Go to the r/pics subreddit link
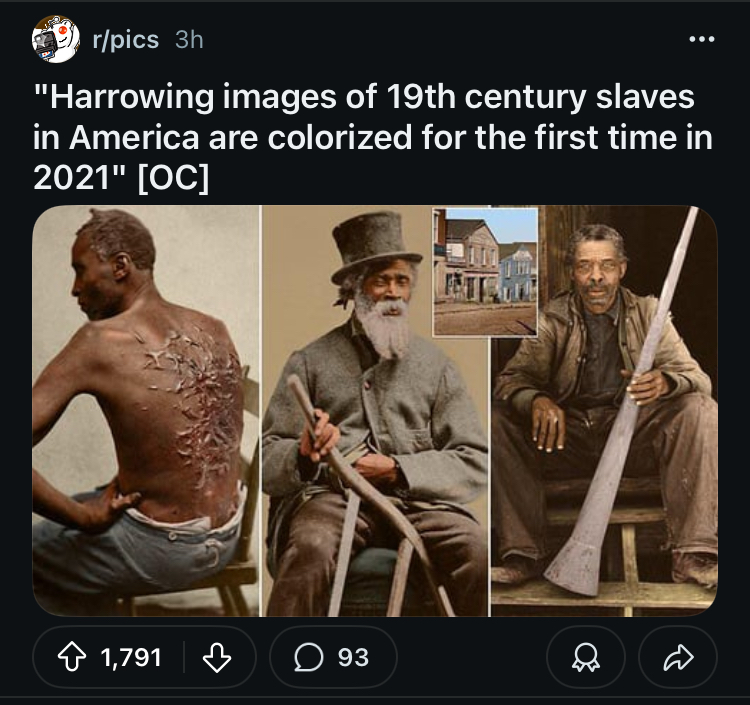The height and width of the screenshot is (705, 750). pos(126,39)
